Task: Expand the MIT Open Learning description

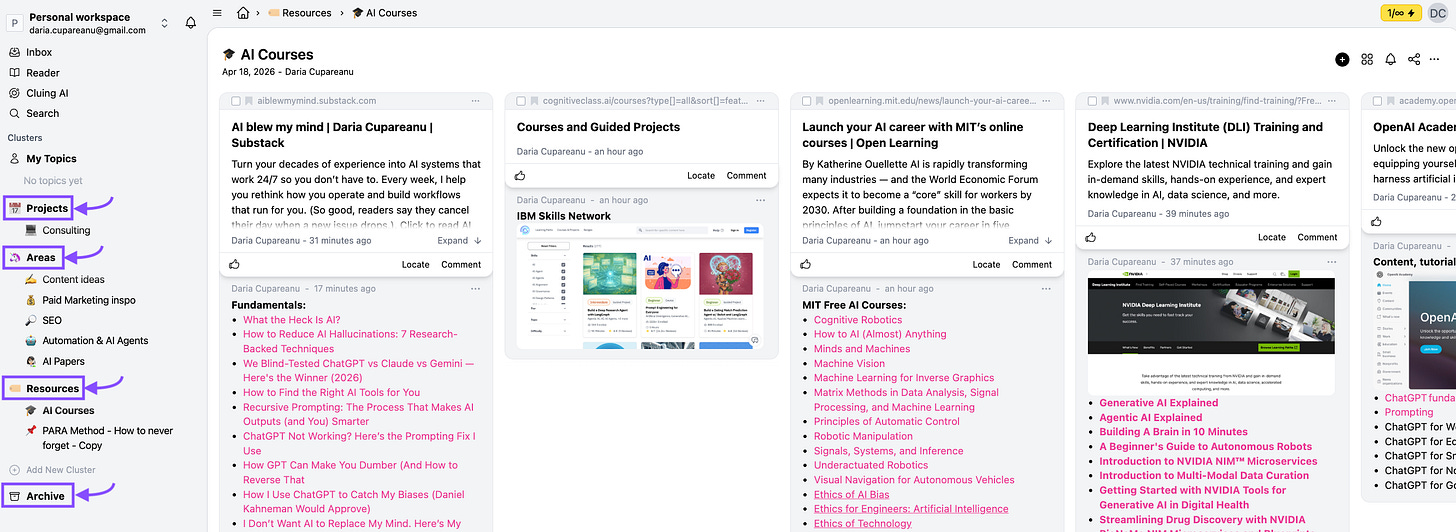Action: pos(1030,240)
